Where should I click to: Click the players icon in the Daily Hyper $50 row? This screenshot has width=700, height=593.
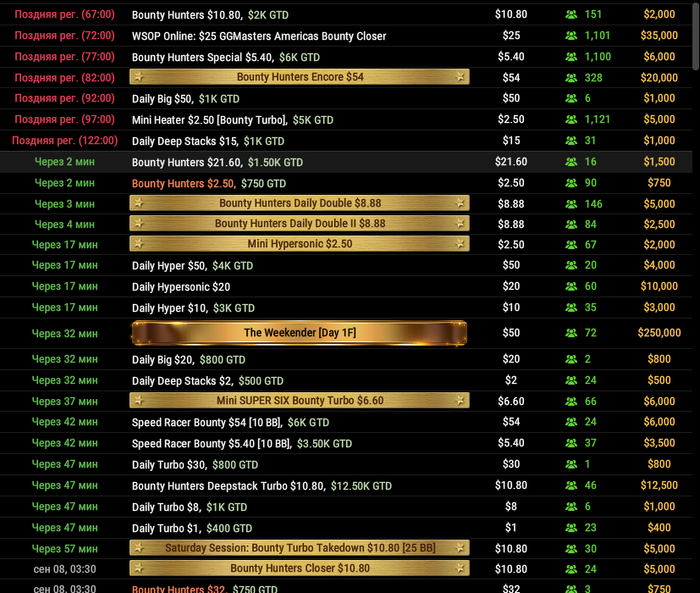pyautogui.click(x=571, y=265)
